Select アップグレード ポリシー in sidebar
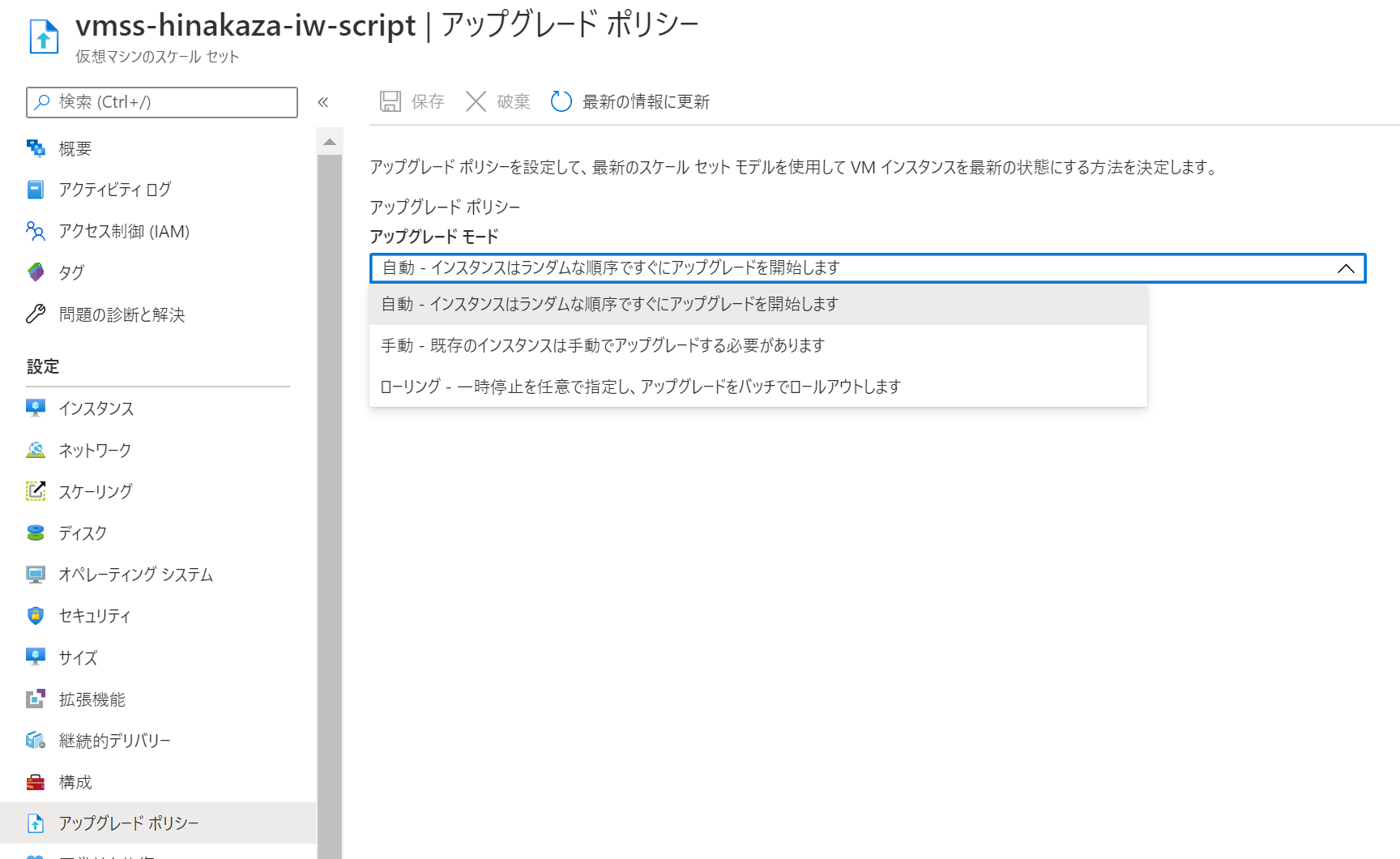Screen dimensions: 1400x859 tap(158, 823)
